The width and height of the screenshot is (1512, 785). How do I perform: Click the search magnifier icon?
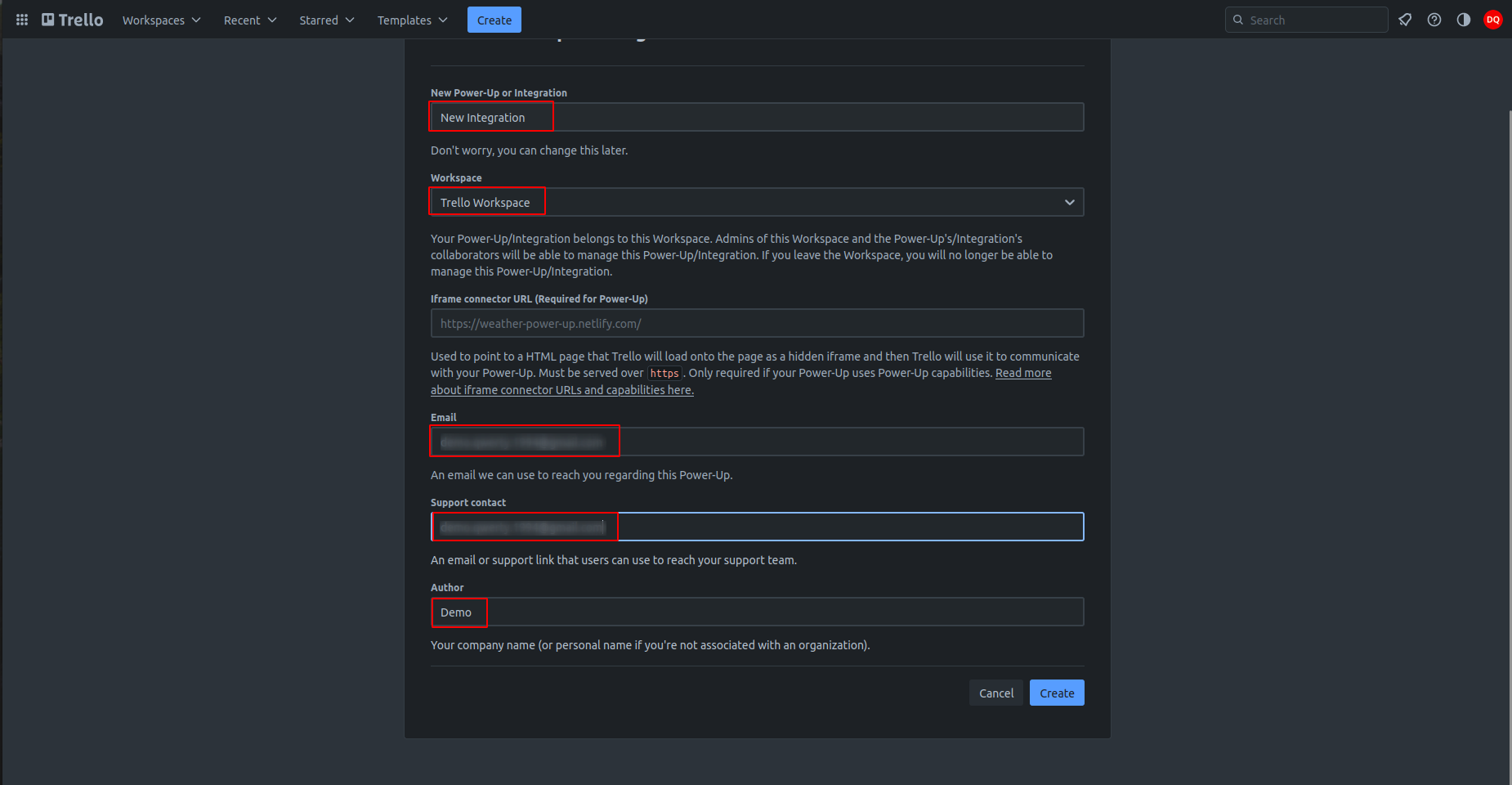click(x=1238, y=20)
